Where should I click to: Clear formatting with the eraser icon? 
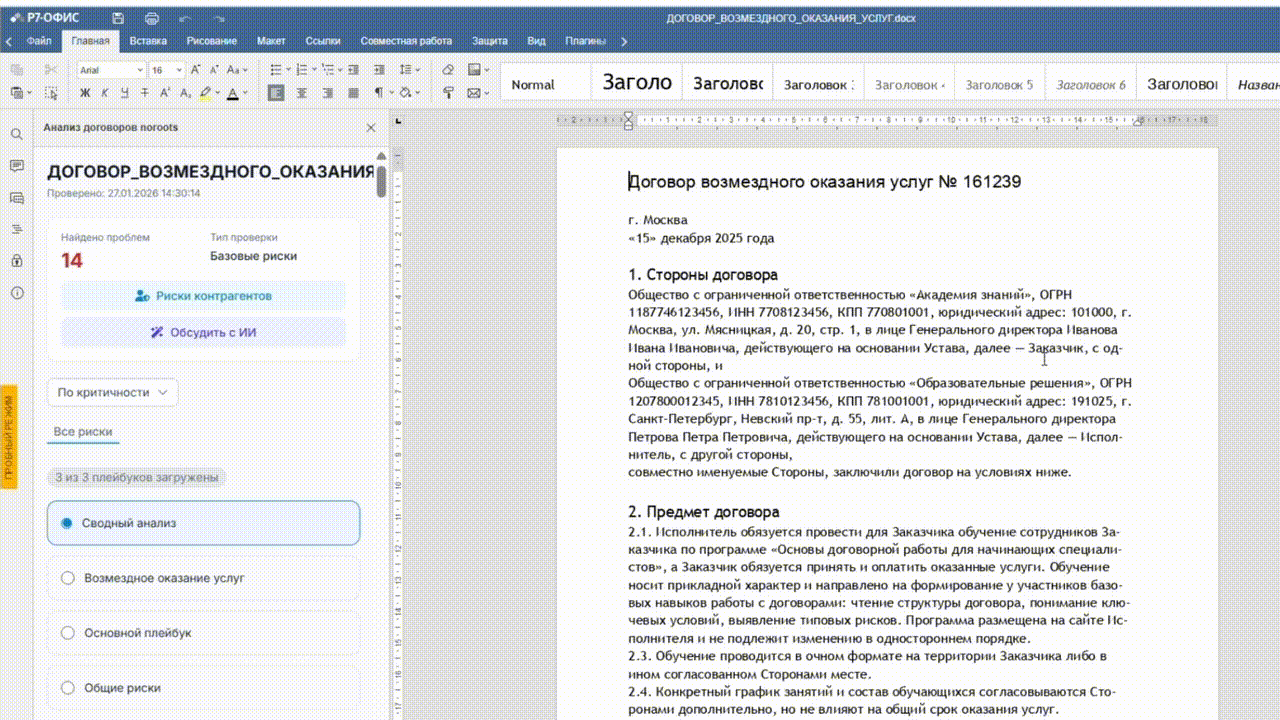(x=448, y=70)
